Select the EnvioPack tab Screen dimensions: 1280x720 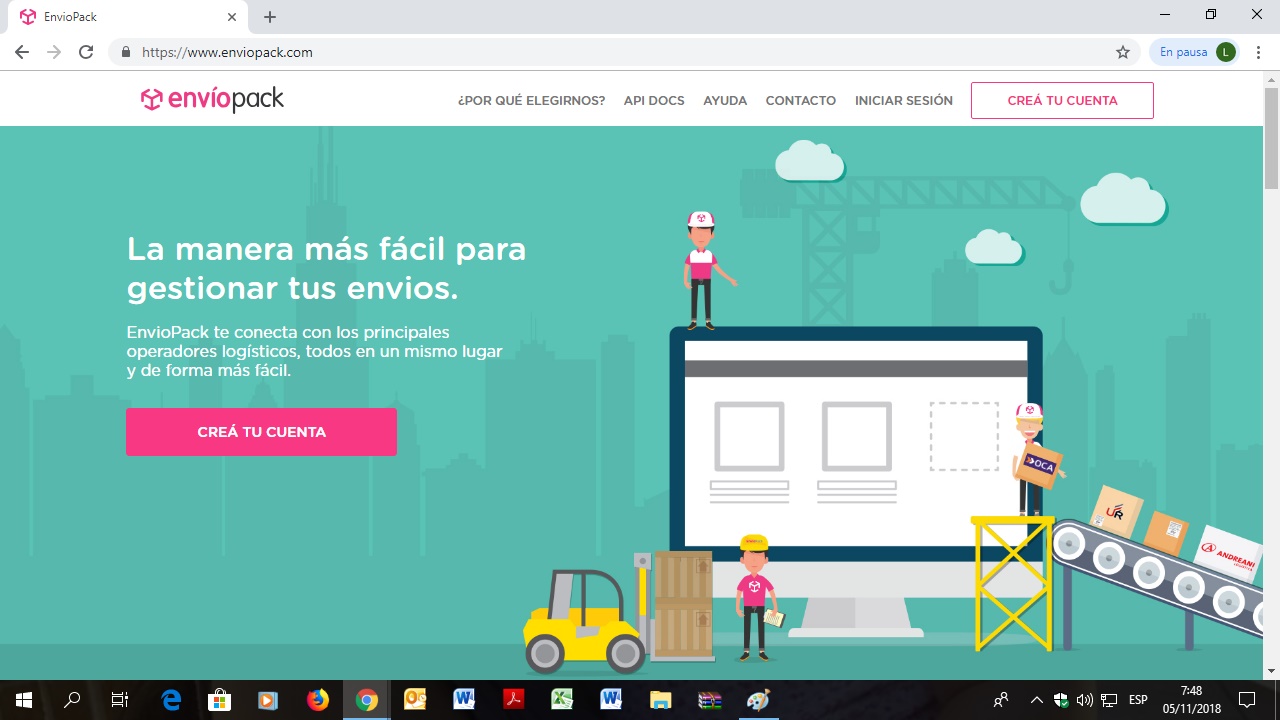tap(128, 17)
